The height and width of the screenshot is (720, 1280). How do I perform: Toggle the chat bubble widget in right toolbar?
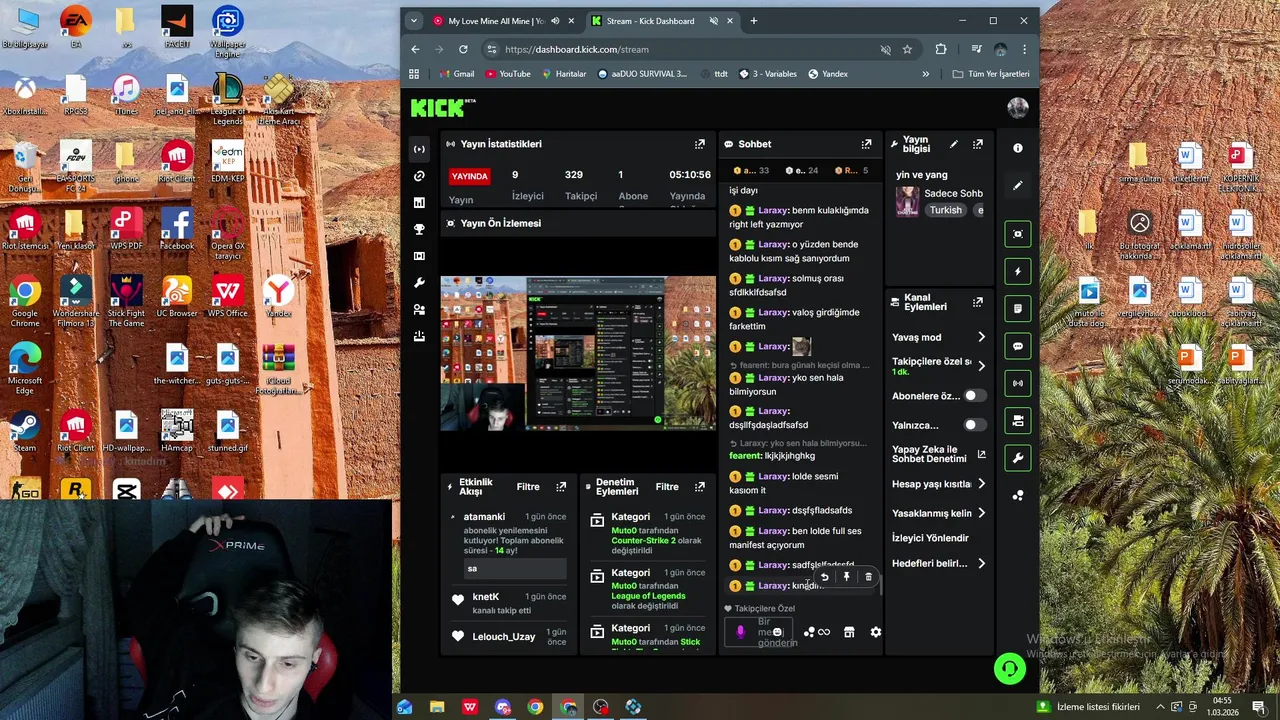[1018, 346]
